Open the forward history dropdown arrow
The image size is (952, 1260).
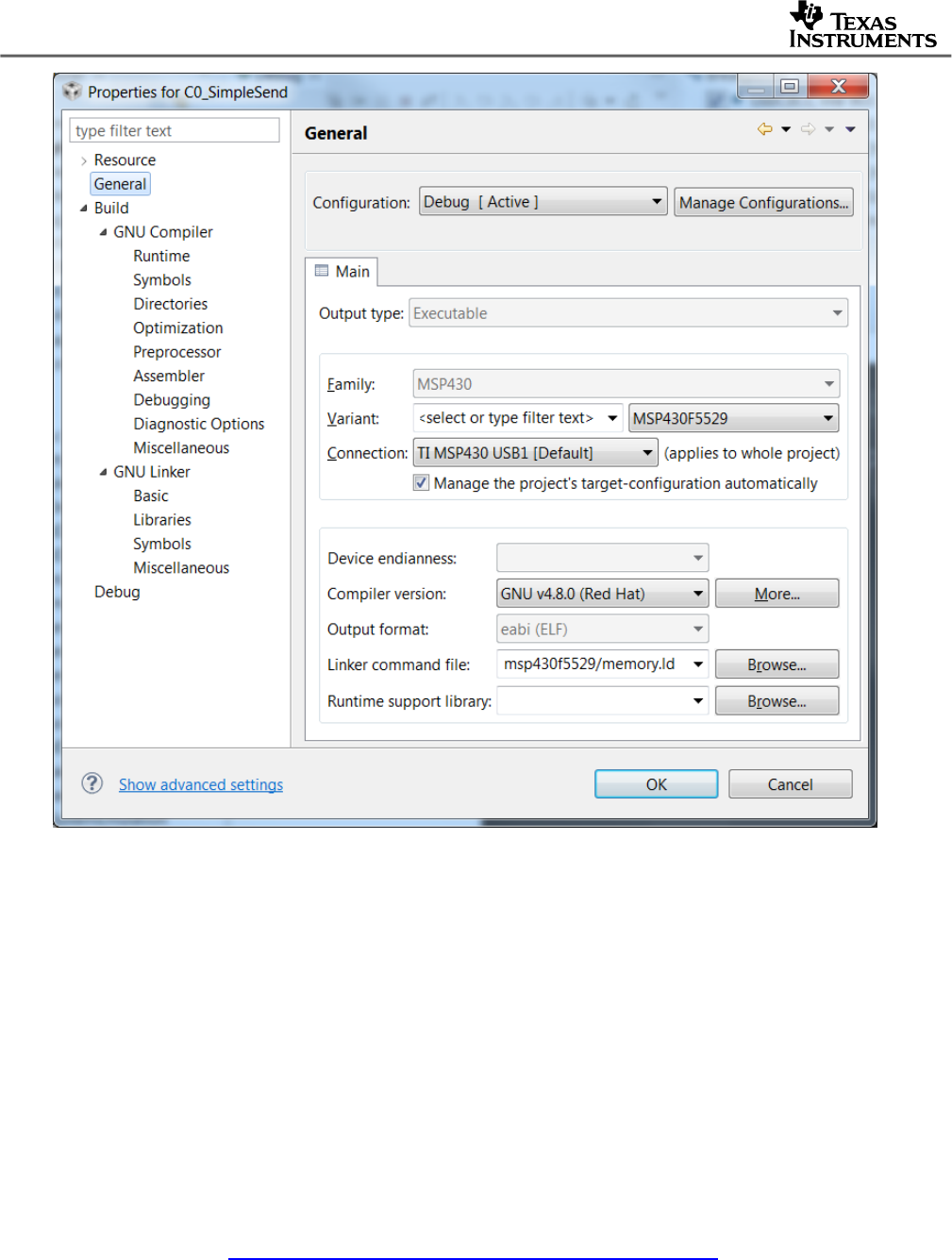(829, 129)
